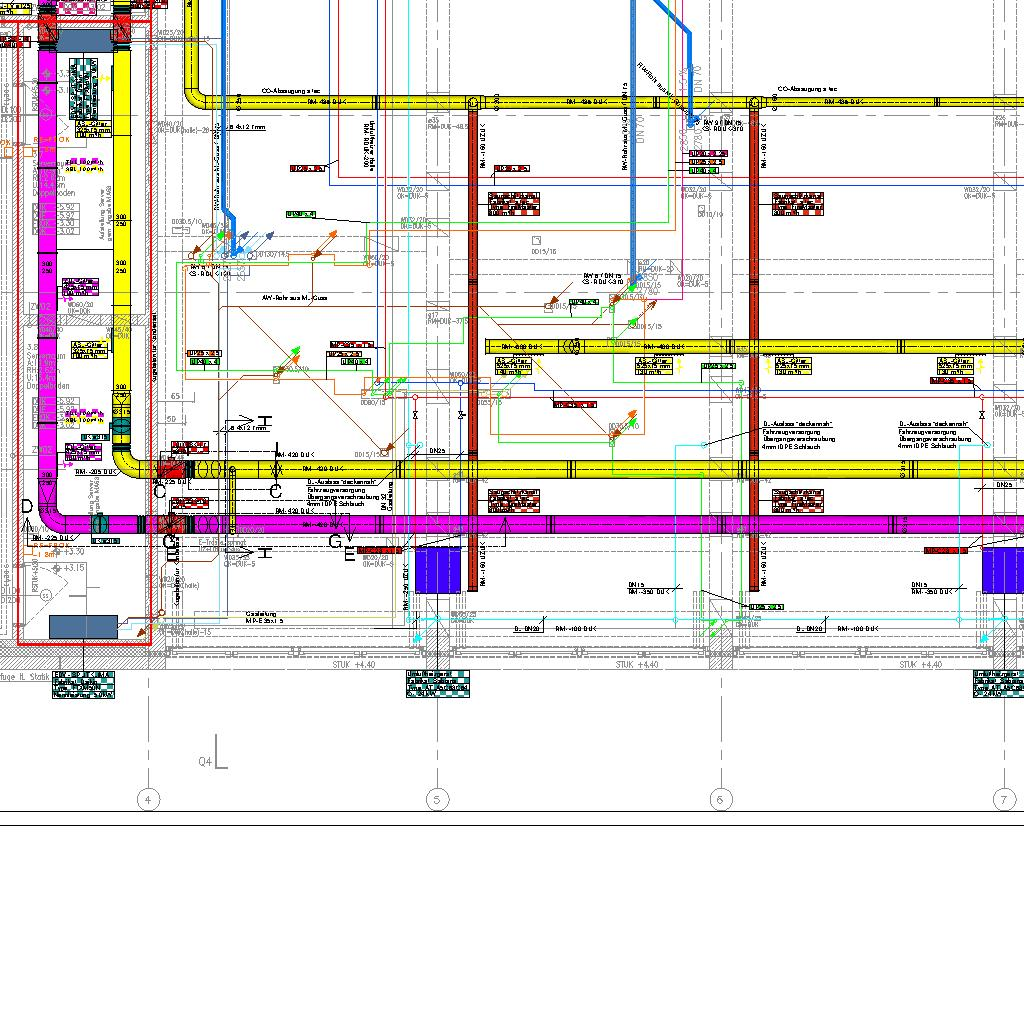Viewport: 1024px width, 1024px height.
Task: Select the 'STUK +4.40' label between axes 5 and 6
Action: pyautogui.click(x=635, y=665)
